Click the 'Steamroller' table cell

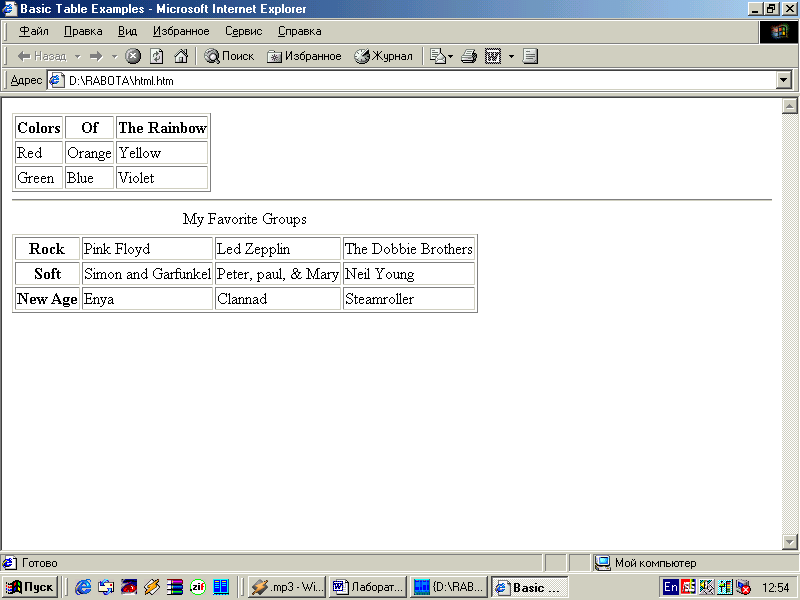(409, 298)
